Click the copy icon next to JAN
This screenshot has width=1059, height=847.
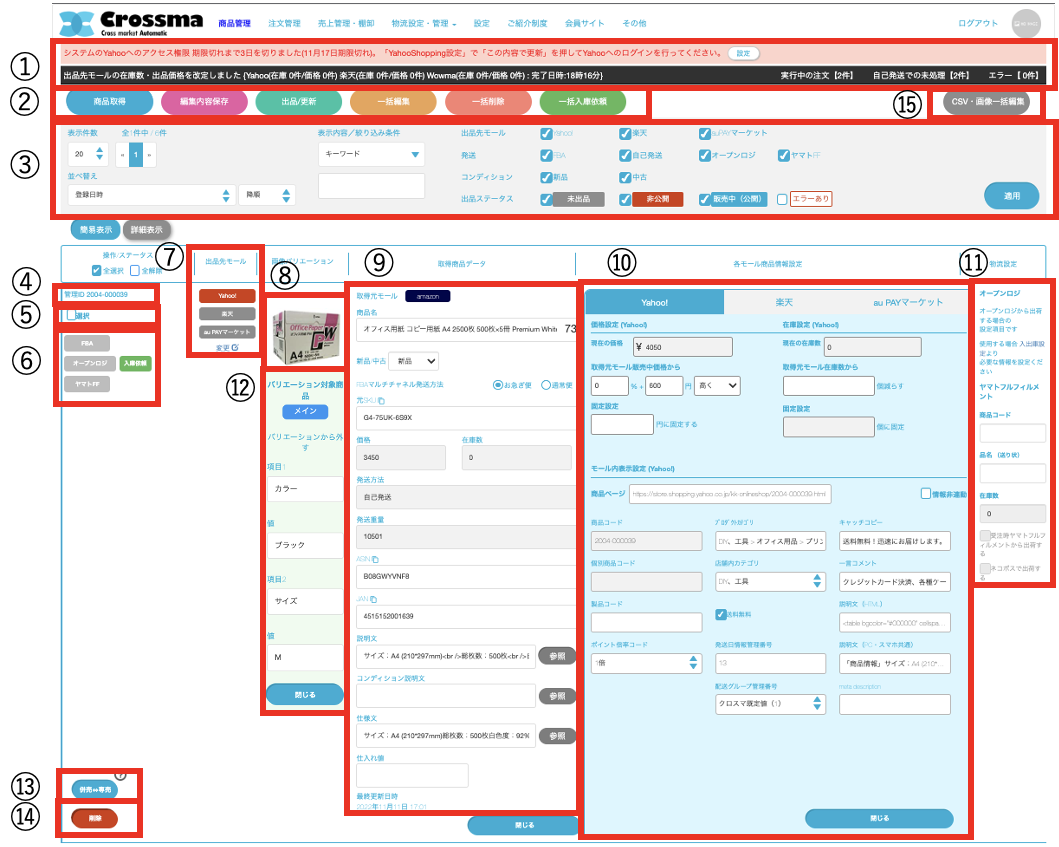point(373,599)
